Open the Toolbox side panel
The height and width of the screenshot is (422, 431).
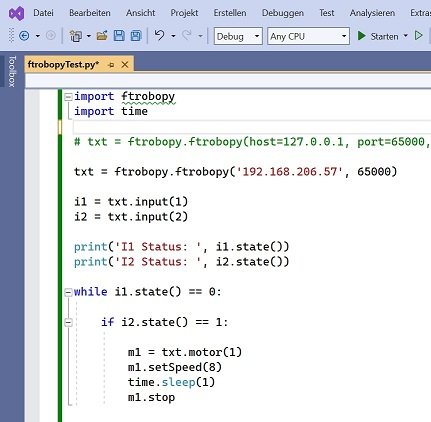point(12,71)
